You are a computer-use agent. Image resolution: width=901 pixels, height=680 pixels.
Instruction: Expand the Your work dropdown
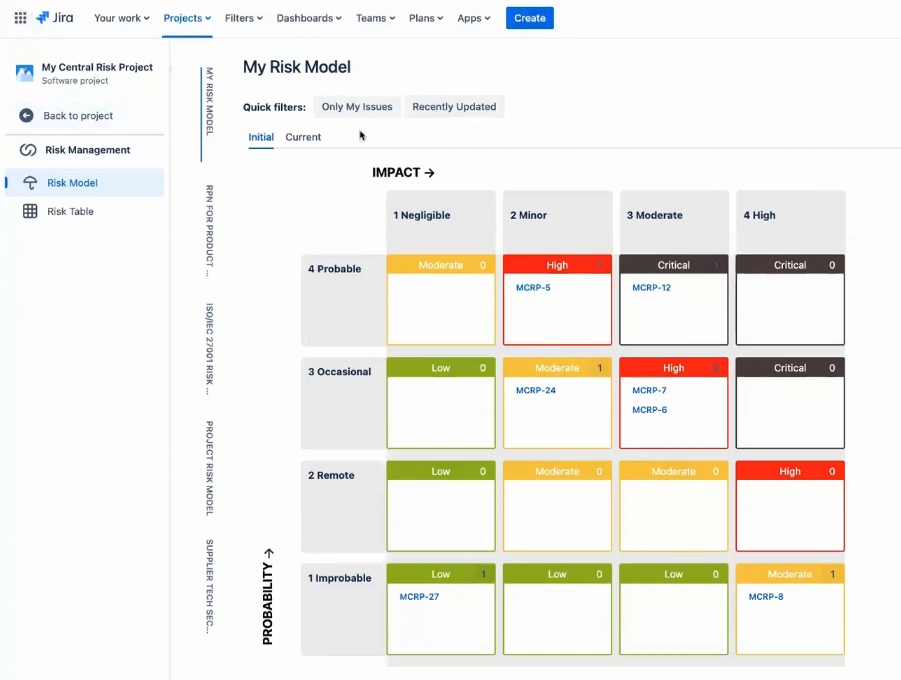pos(120,18)
